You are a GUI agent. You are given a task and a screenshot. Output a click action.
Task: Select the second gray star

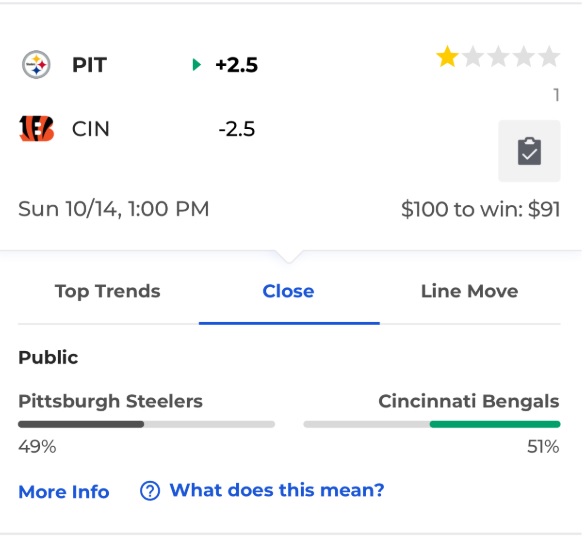tap(473, 57)
